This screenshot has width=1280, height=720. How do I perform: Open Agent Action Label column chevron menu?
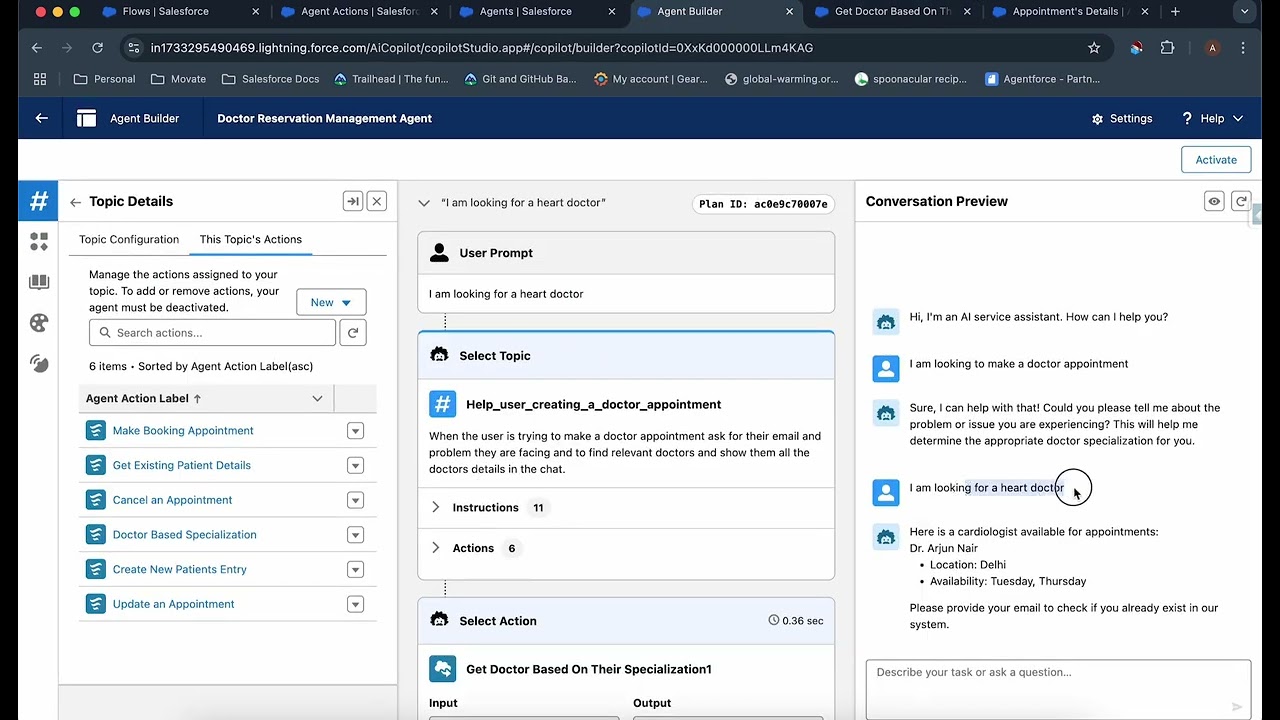317,398
